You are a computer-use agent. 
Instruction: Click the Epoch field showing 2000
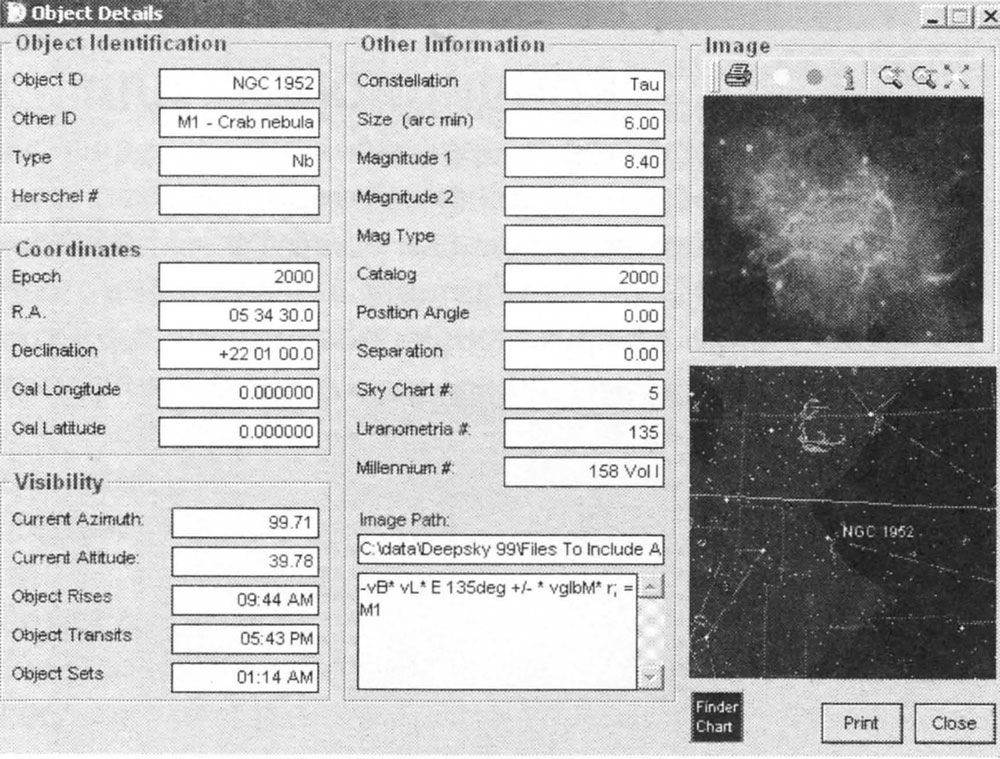239,277
